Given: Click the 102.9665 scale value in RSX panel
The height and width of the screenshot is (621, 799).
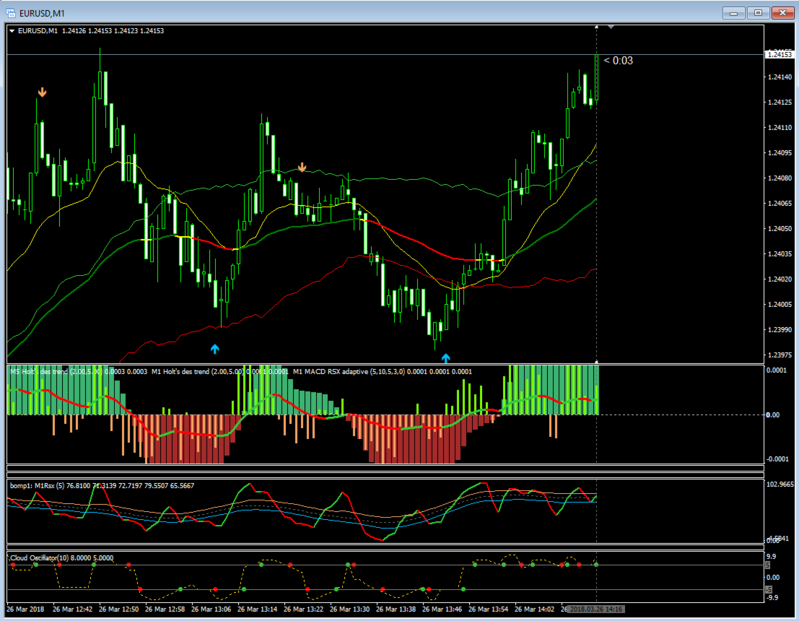Looking at the screenshot, I should pyautogui.click(x=780, y=484).
